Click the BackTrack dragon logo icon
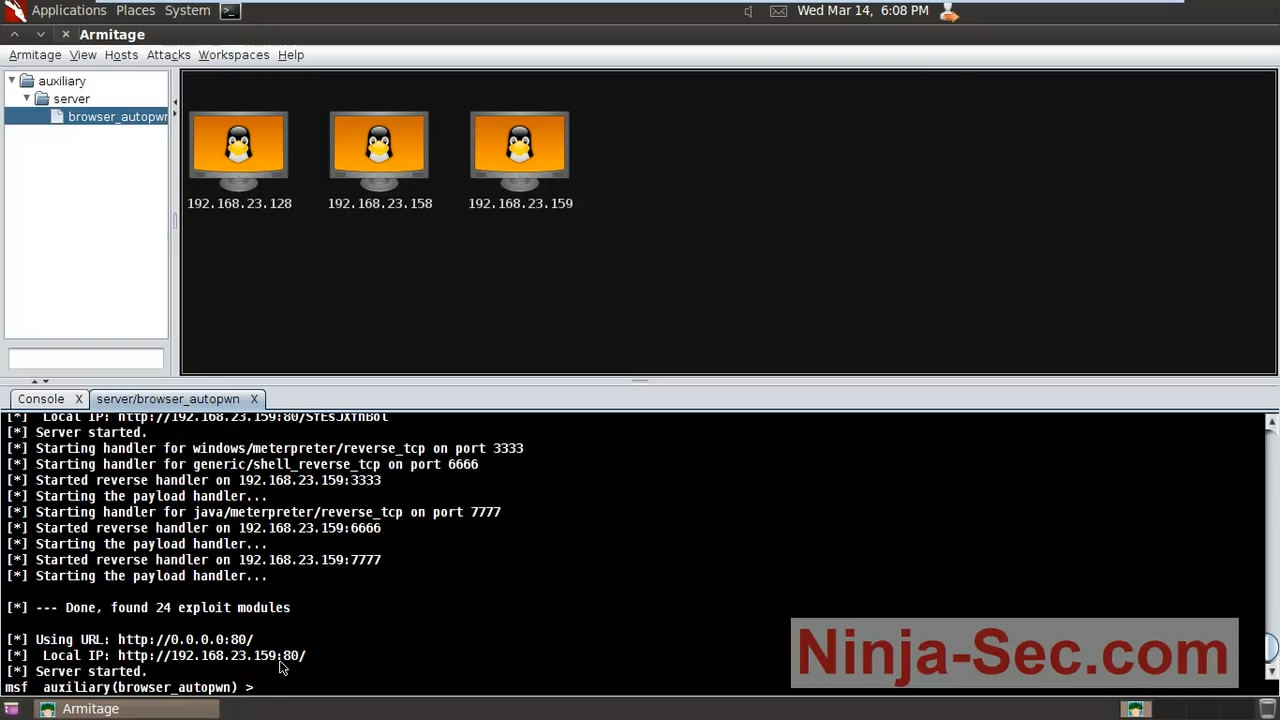The width and height of the screenshot is (1280, 720). [14, 11]
